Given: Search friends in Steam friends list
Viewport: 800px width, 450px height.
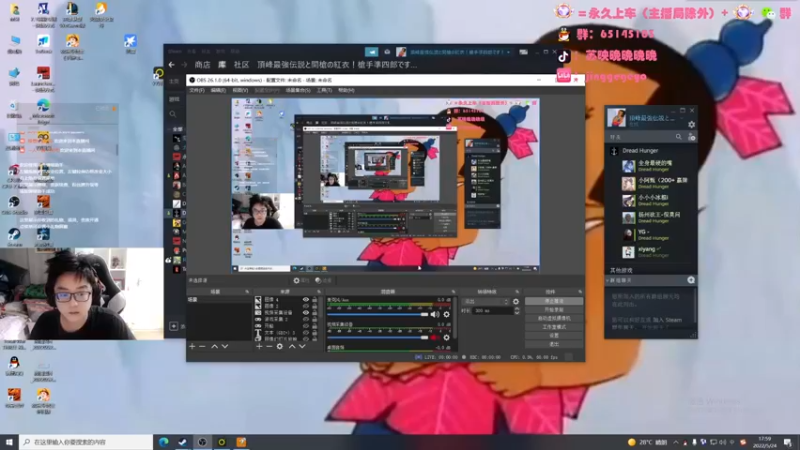Looking at the screenshot, I should click(678, 137).
